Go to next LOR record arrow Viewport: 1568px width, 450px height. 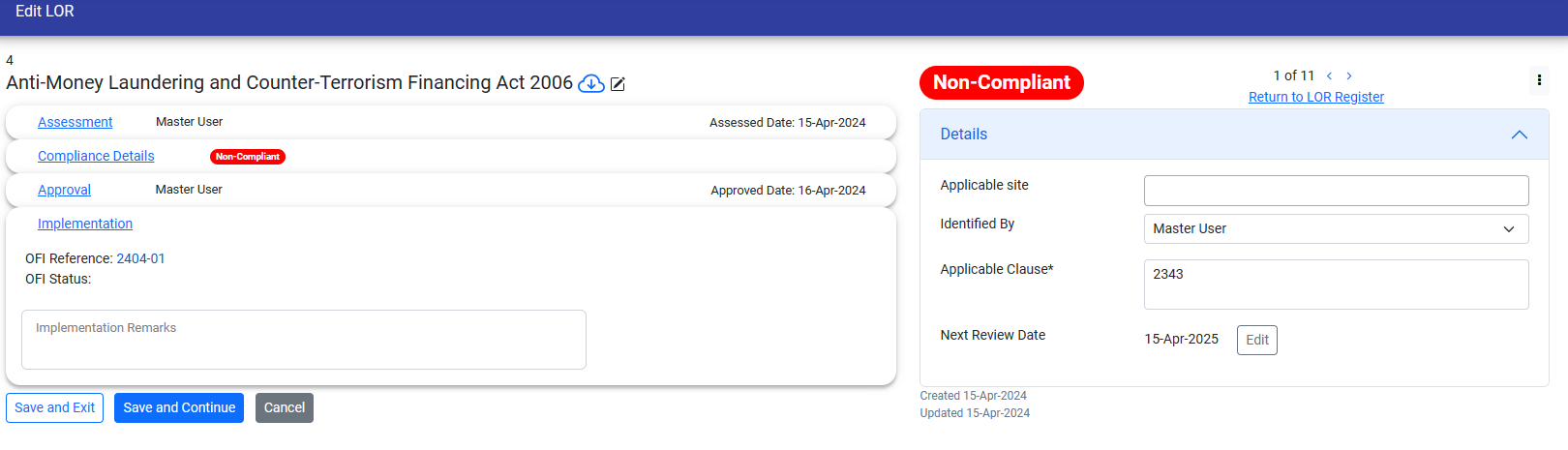1349,75
